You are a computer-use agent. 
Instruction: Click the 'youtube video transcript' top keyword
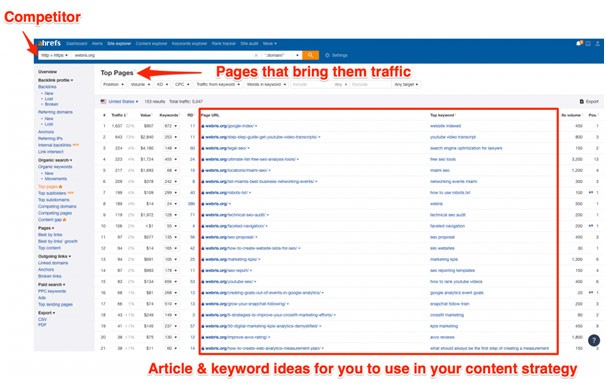point(453,137)
